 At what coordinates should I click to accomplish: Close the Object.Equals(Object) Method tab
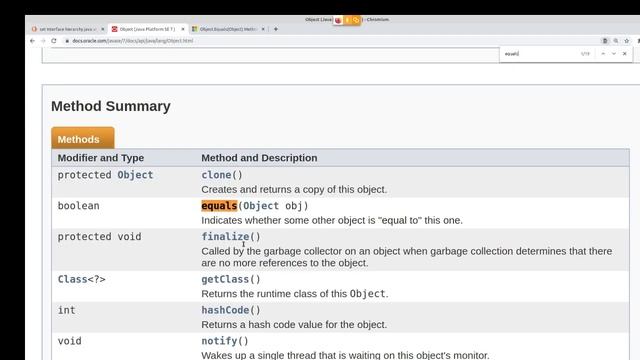[x=263, y=29]
